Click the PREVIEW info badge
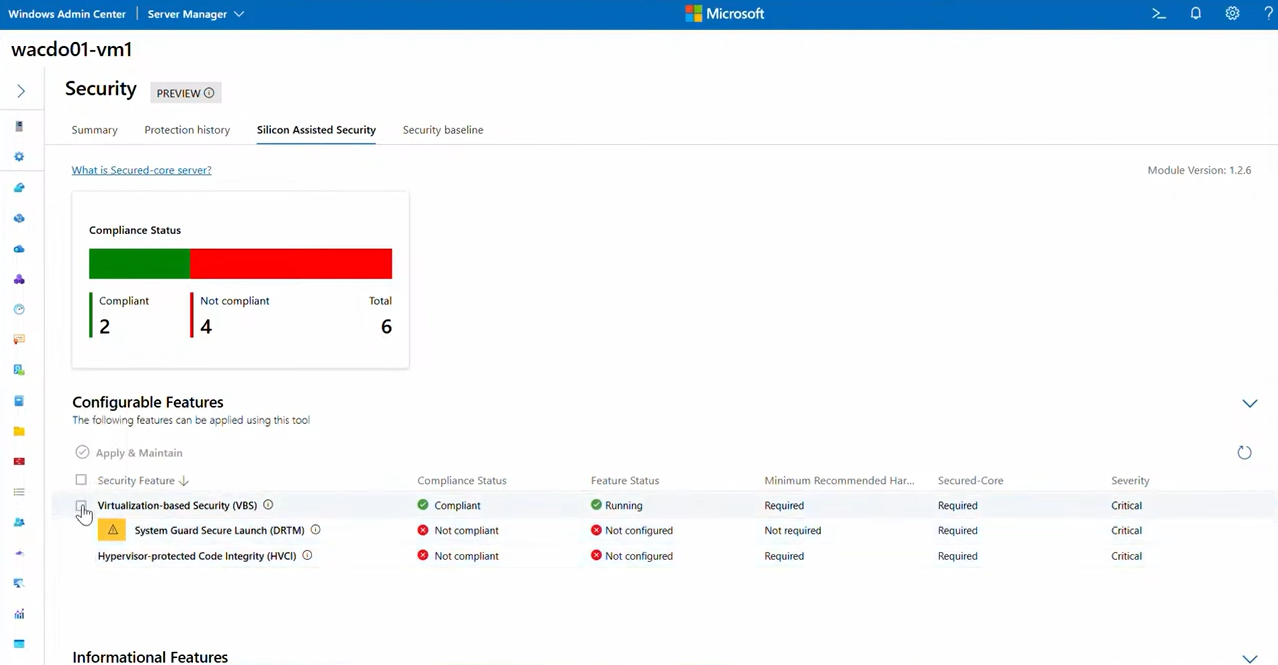The image size is (1278, 665). pyautogui.click(x=186, y=93)
